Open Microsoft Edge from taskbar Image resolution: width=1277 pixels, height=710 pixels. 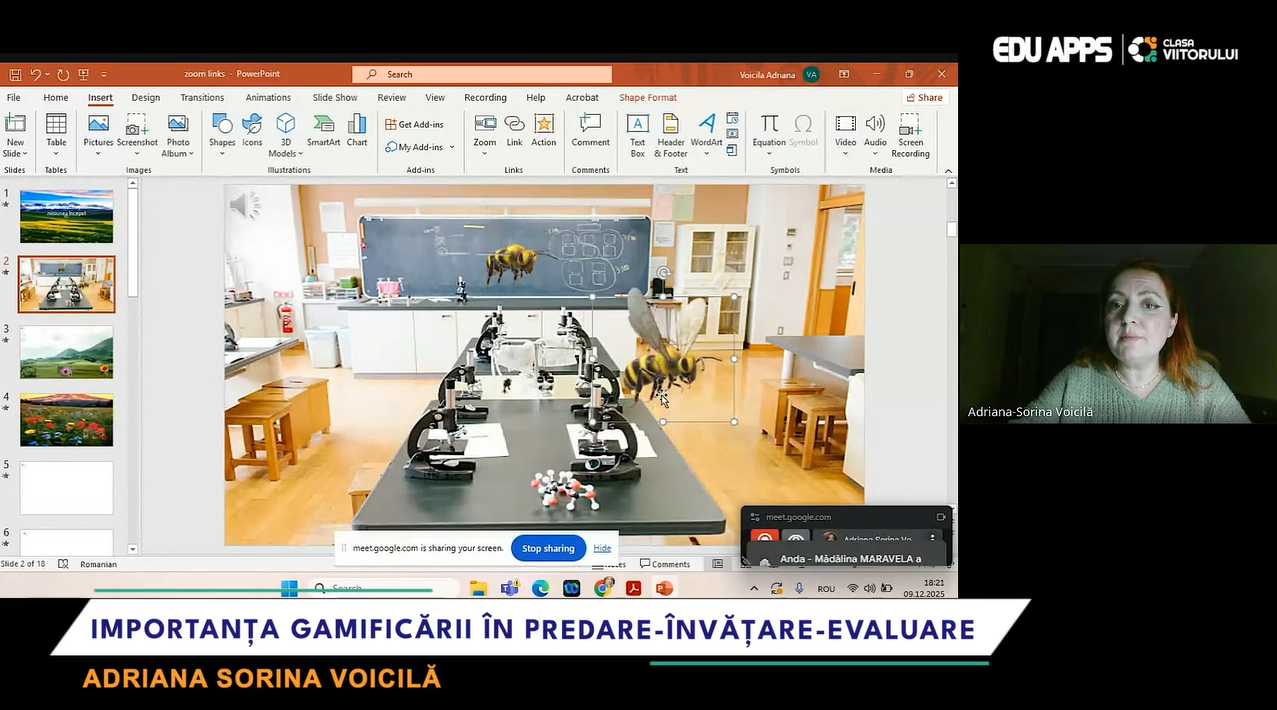click(x=540, y=588)
